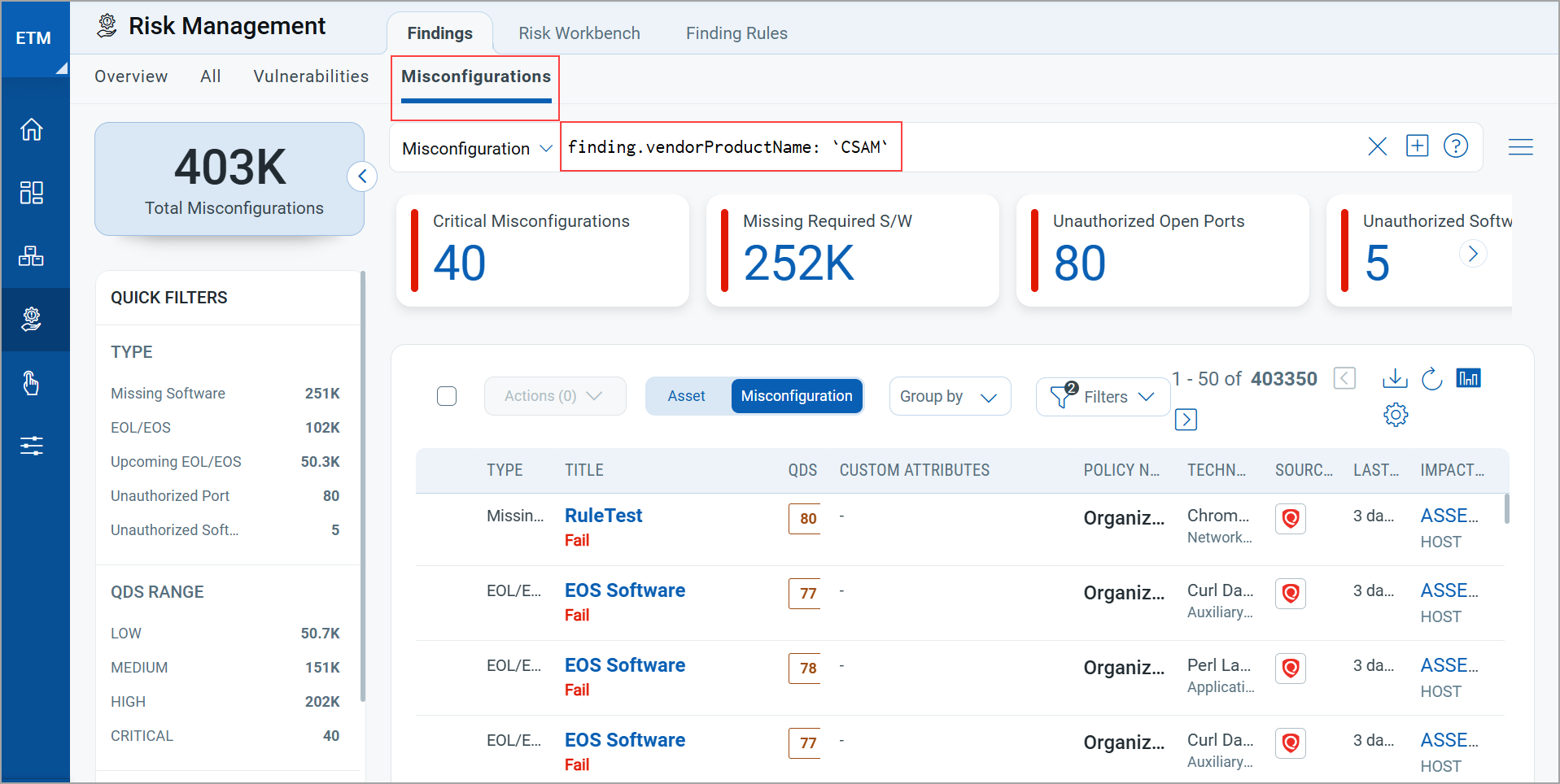Filter by Upcoming EOL/EOS type
Image resolution: width=1560 pixels, height=784 pixels.
pos(225,462)
